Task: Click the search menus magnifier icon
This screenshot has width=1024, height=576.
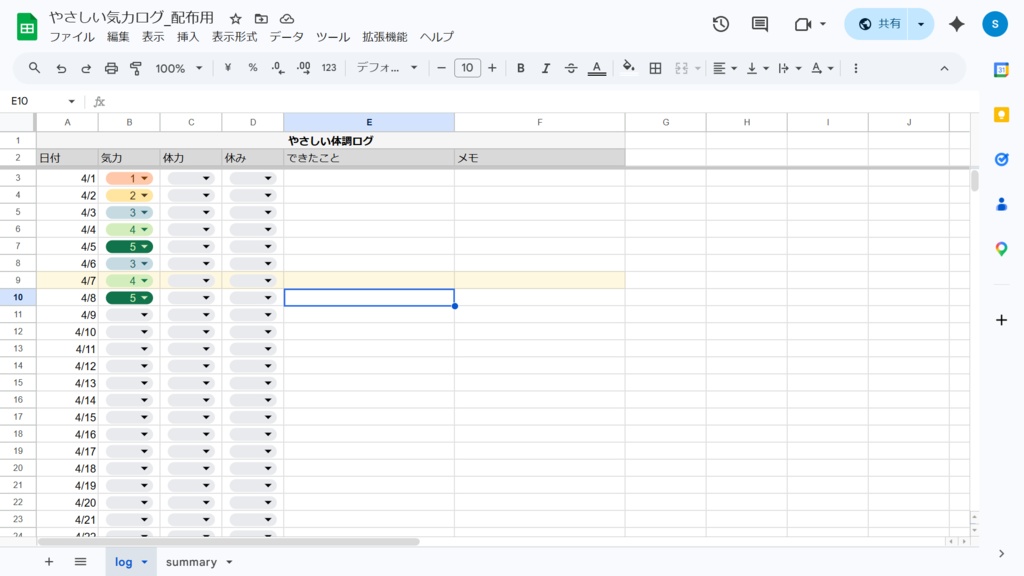Action: pos(34,68)
